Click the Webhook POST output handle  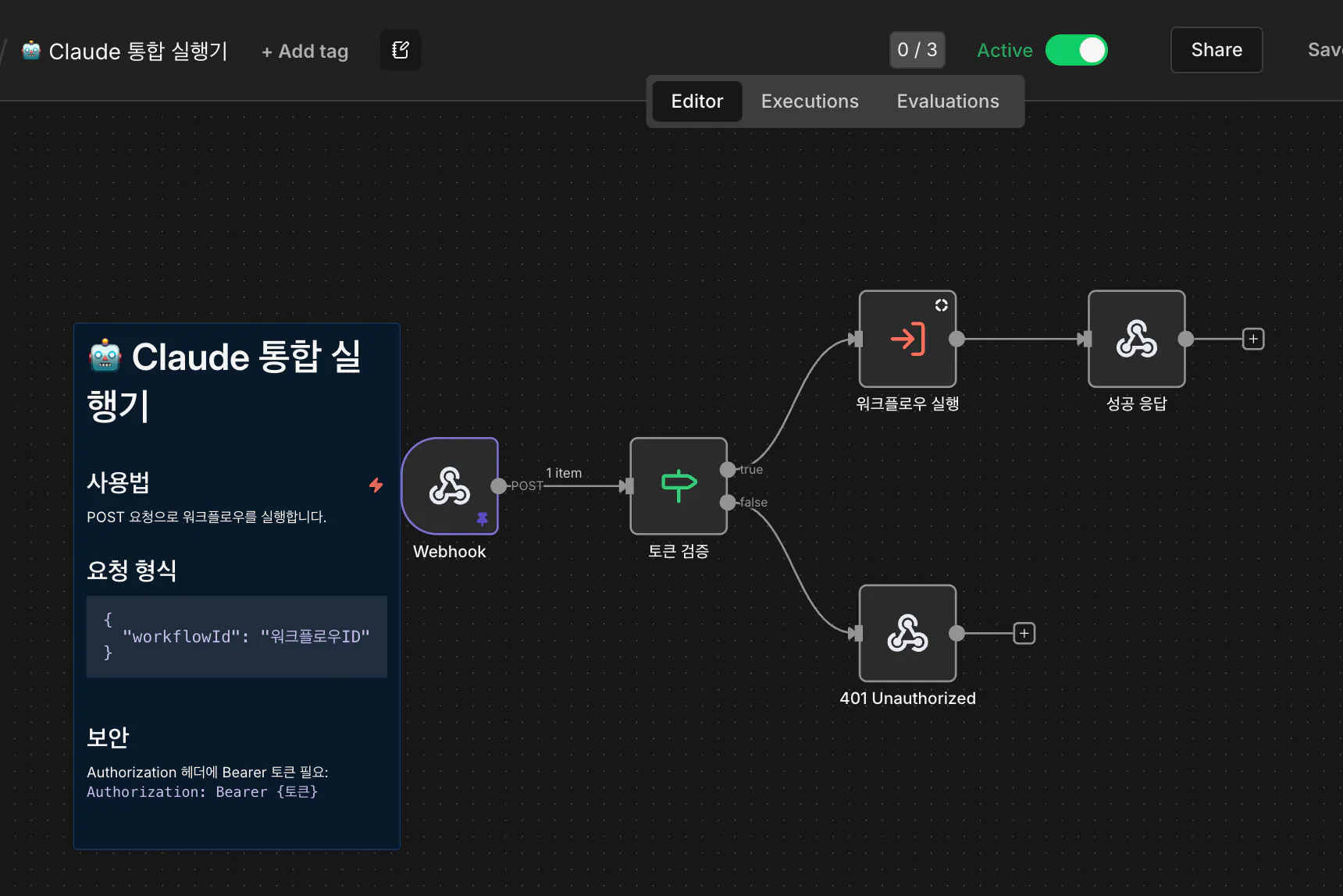(498, 485)
